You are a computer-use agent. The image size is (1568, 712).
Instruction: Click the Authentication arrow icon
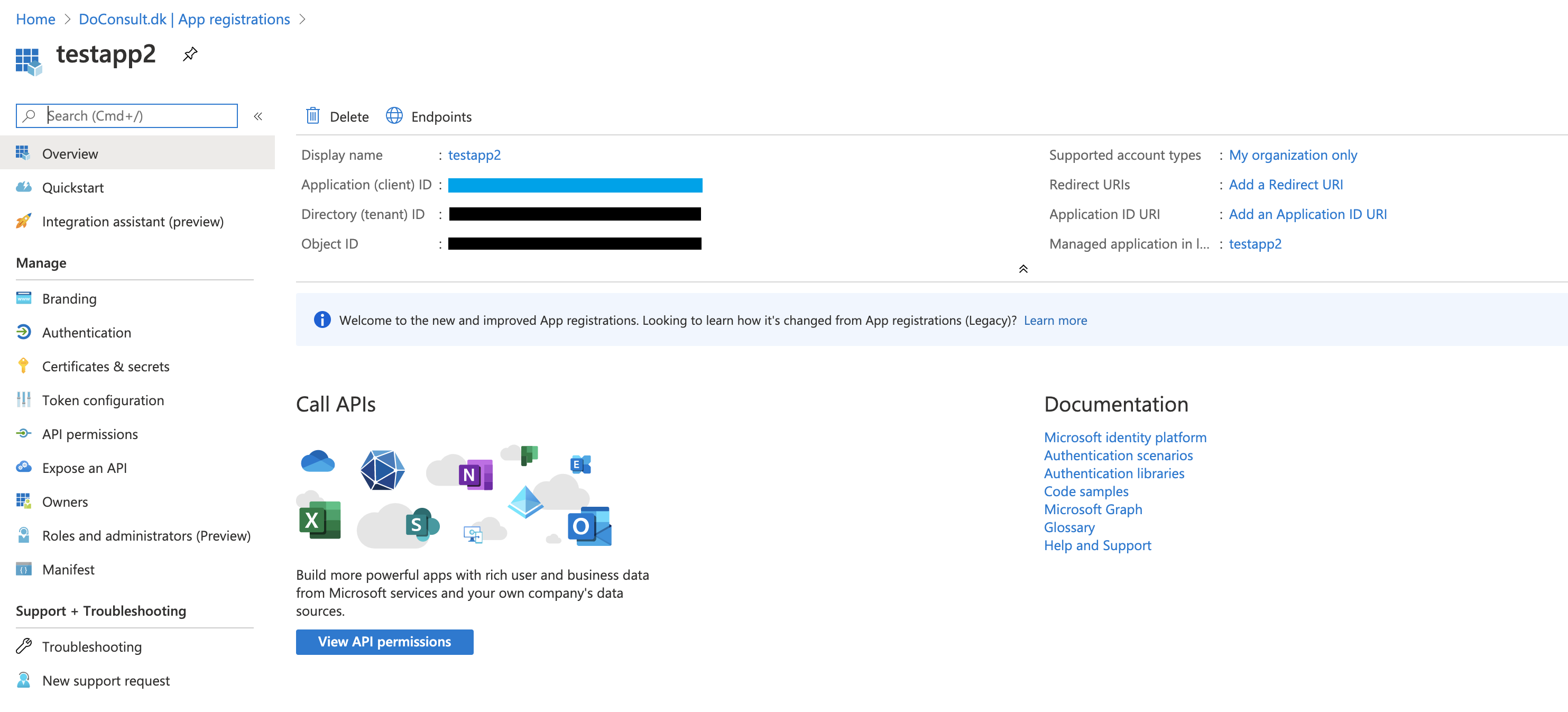(x=24, y=332)
